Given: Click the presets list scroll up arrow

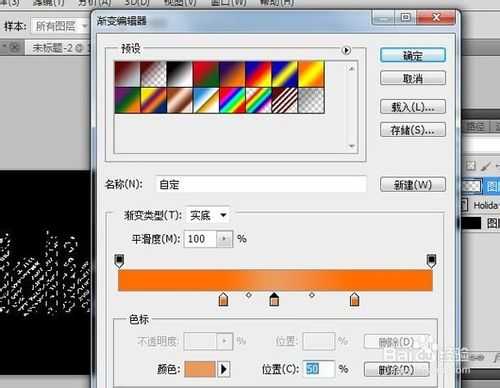Looking at the screenshot, I should point(351,69).
